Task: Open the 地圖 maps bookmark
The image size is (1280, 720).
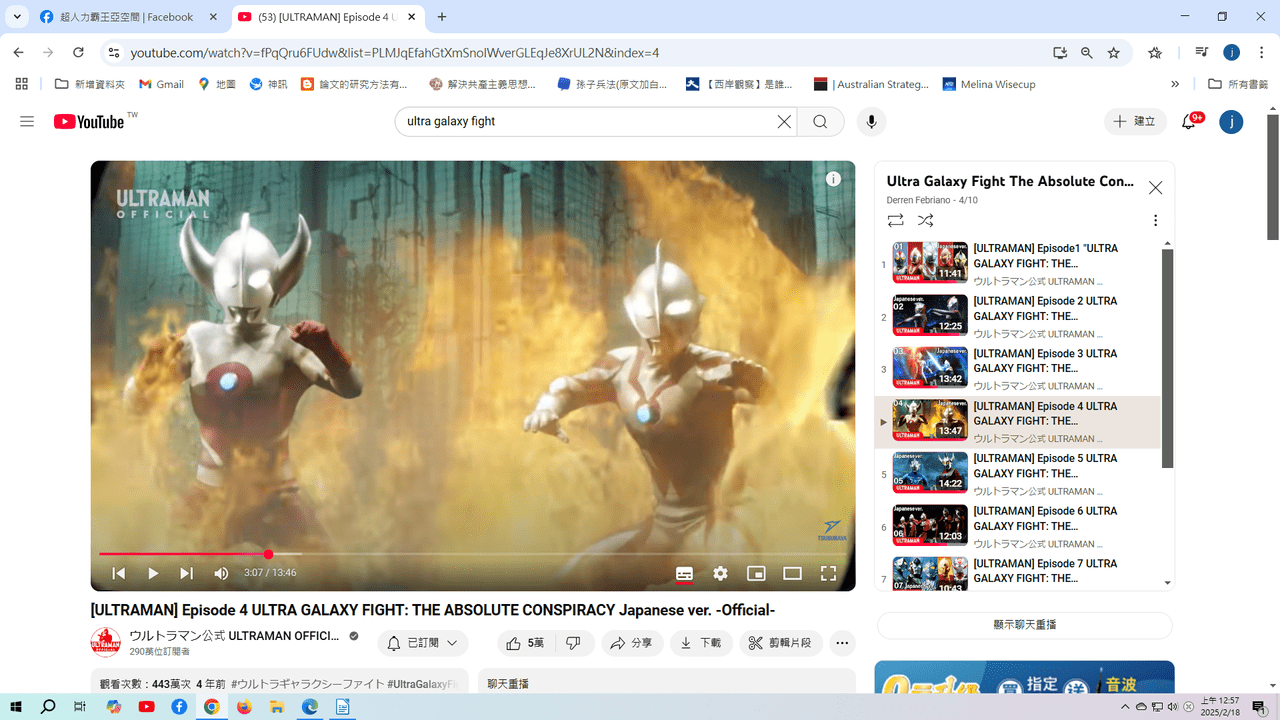Action: tap(217, 84)
